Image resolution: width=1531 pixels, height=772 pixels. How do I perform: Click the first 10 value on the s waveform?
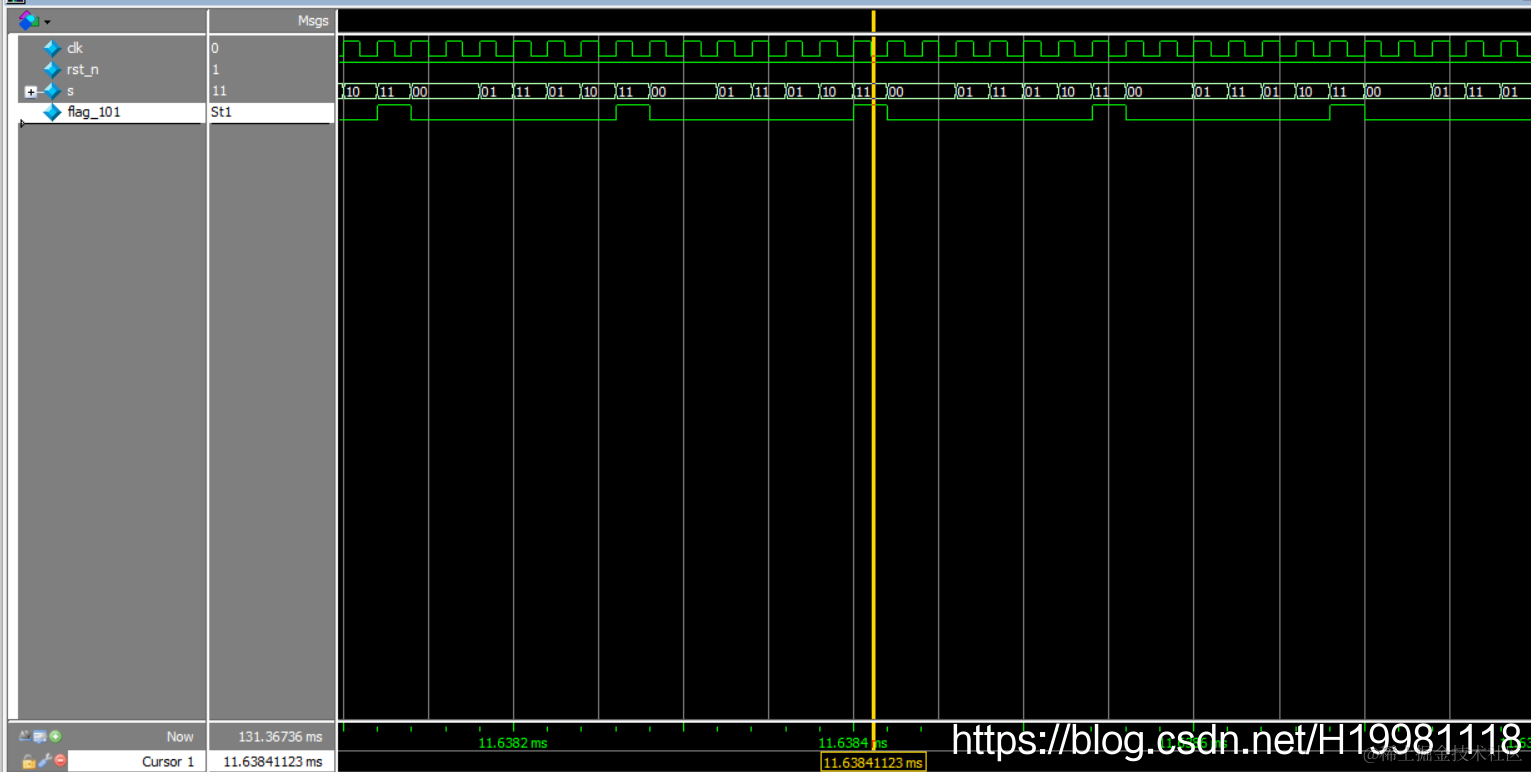point(352,91)
